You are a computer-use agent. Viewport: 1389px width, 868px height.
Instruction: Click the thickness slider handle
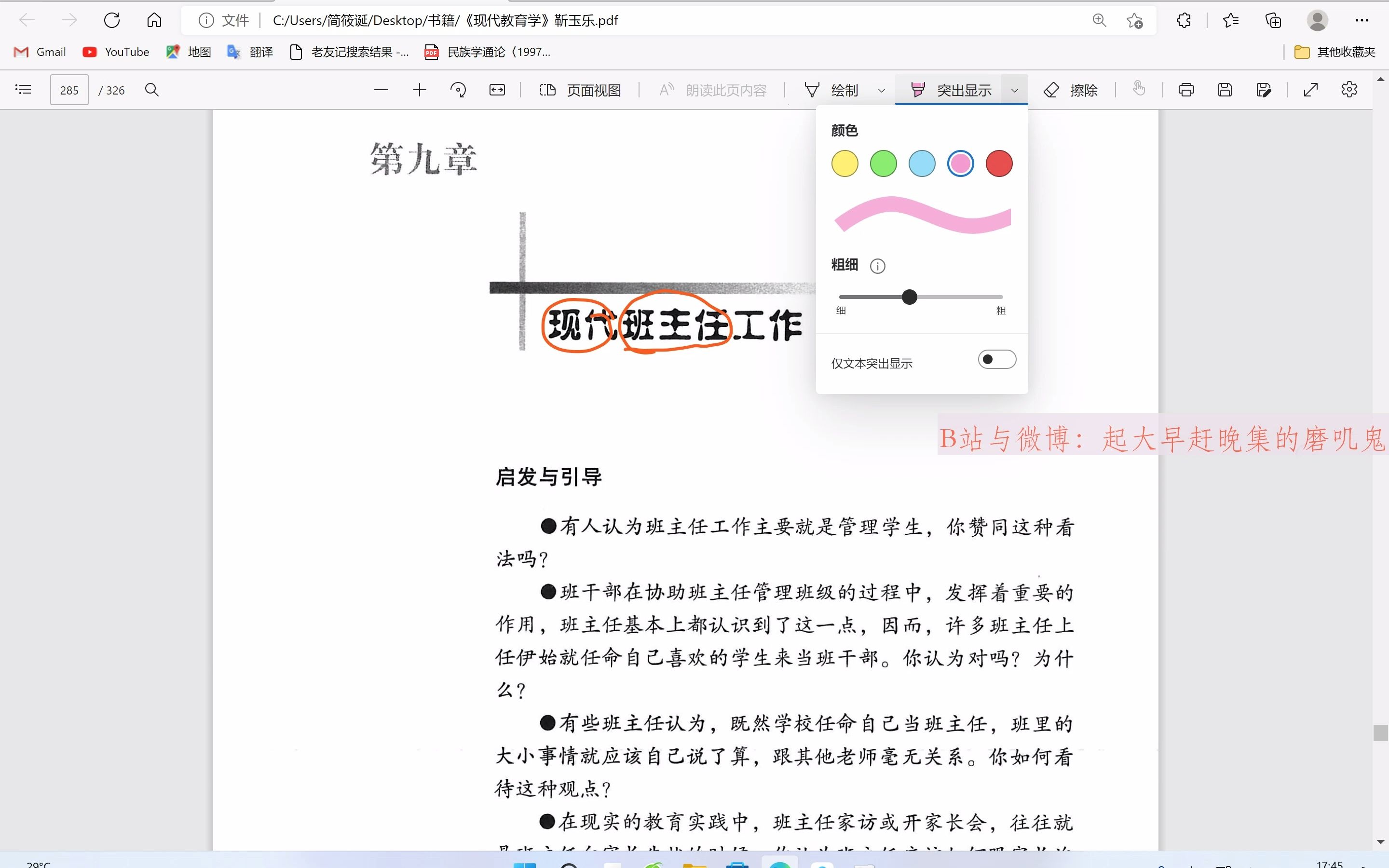pos(909,297)
